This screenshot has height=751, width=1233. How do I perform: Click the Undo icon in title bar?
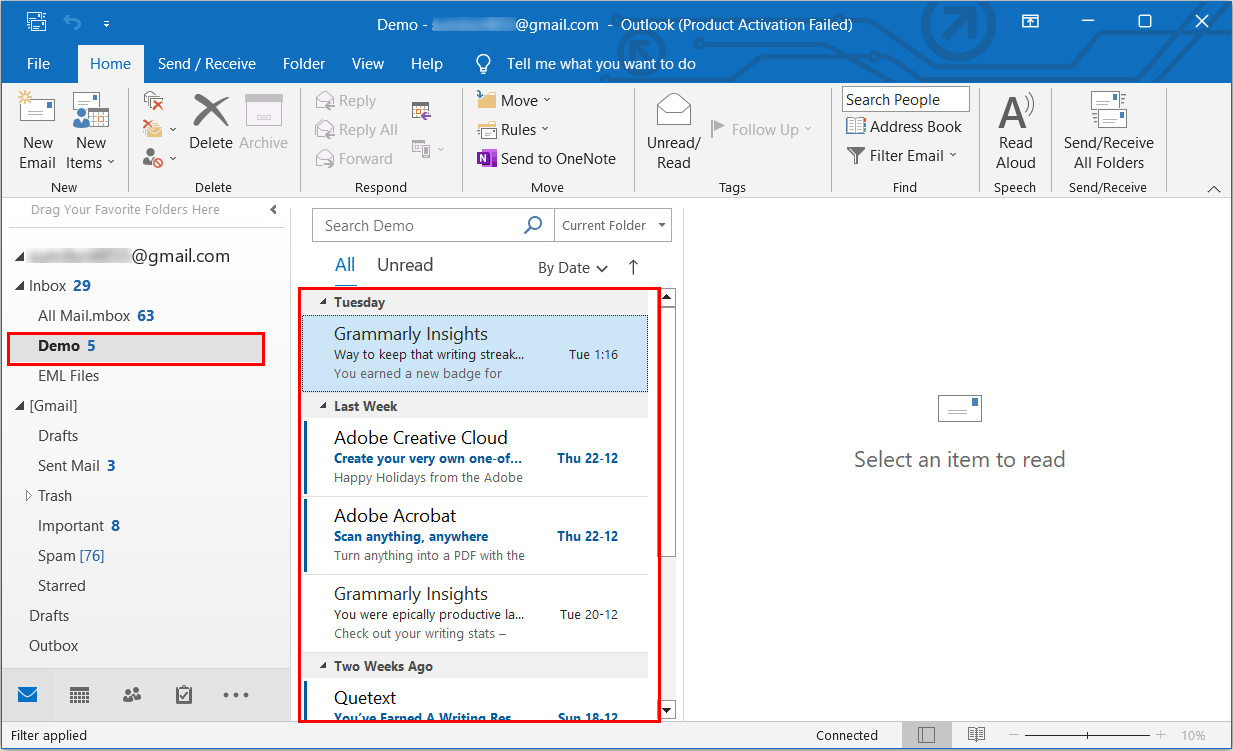72,22
